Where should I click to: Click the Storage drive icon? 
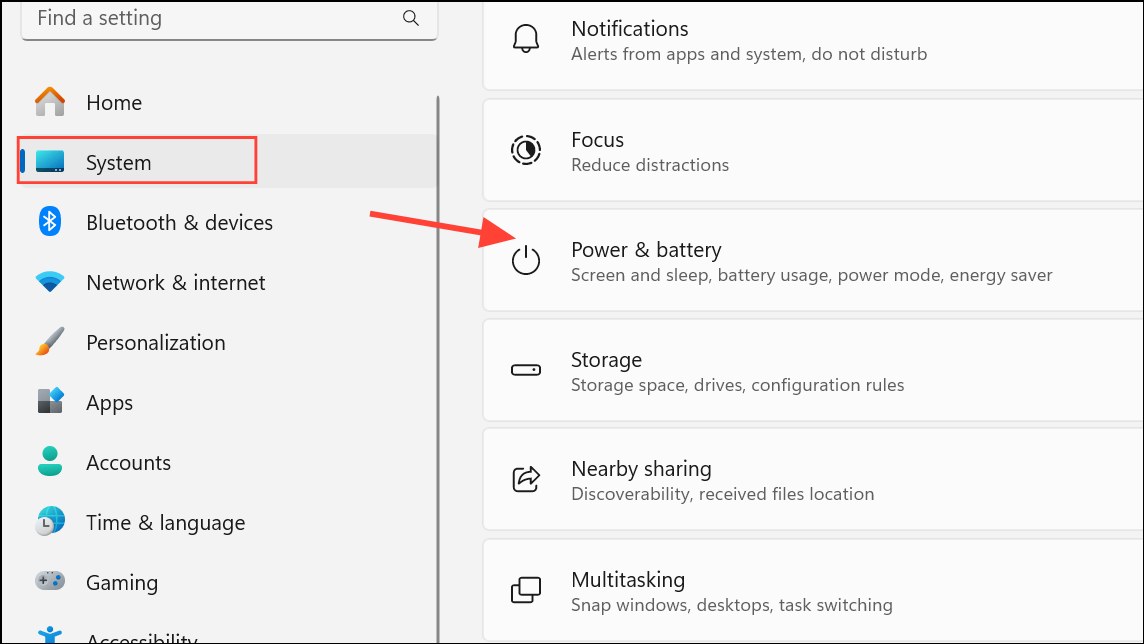[526, 369]
